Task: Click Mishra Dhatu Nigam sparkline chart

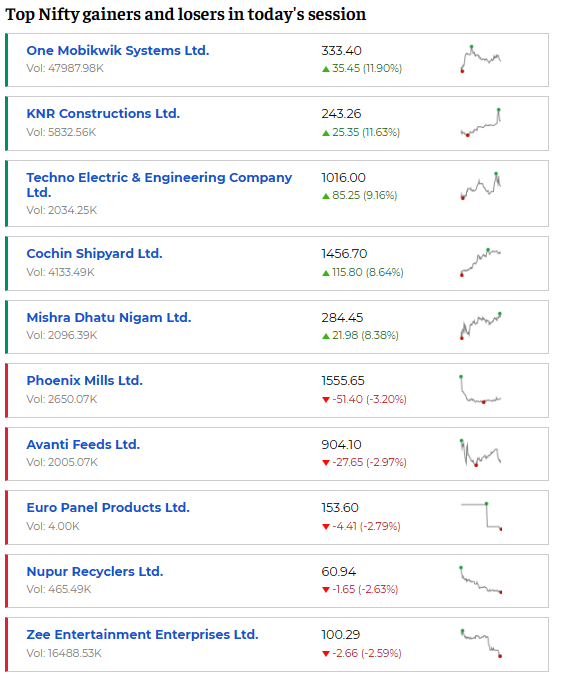Action: [481, 326]
